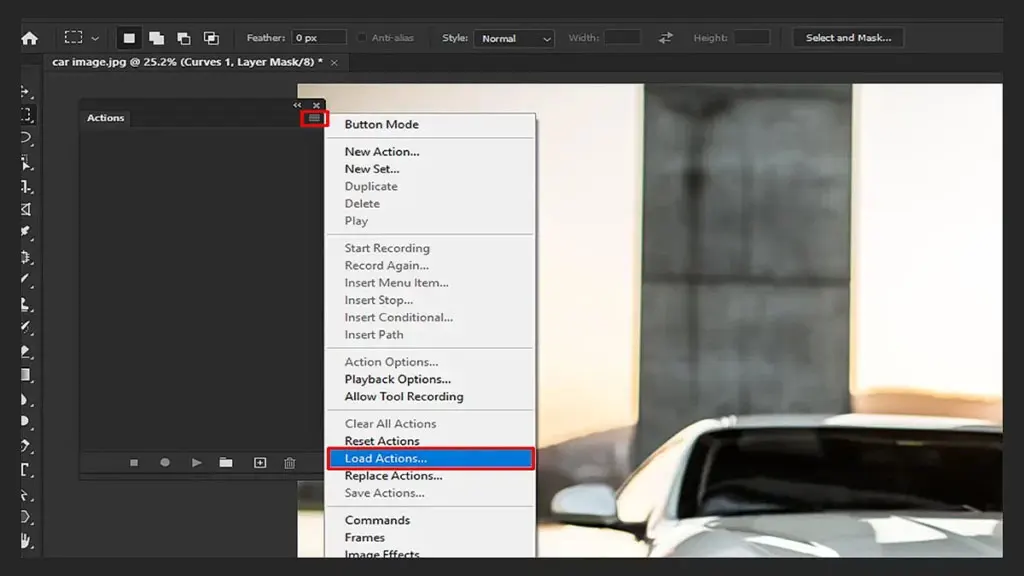This screenshot has width=1024, height=576.
Task: Toggle the Anti-alias checkbox
Action: click(x=362, y=38)
